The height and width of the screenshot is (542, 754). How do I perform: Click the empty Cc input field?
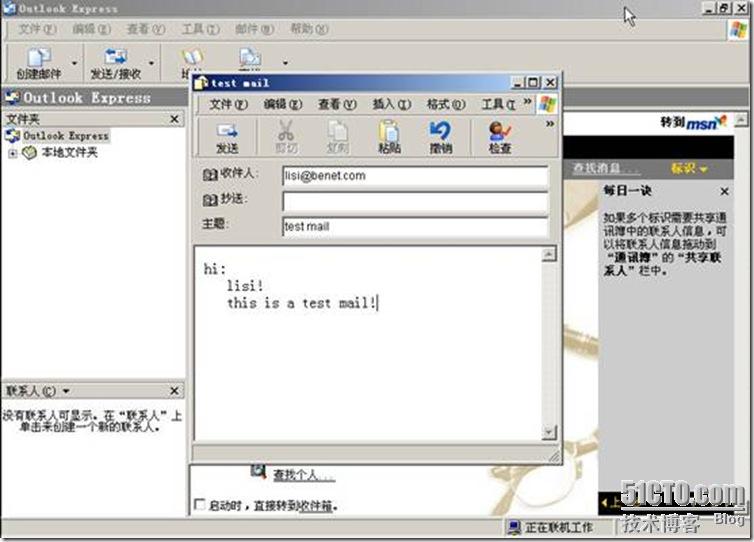click(x=415, y=202)
